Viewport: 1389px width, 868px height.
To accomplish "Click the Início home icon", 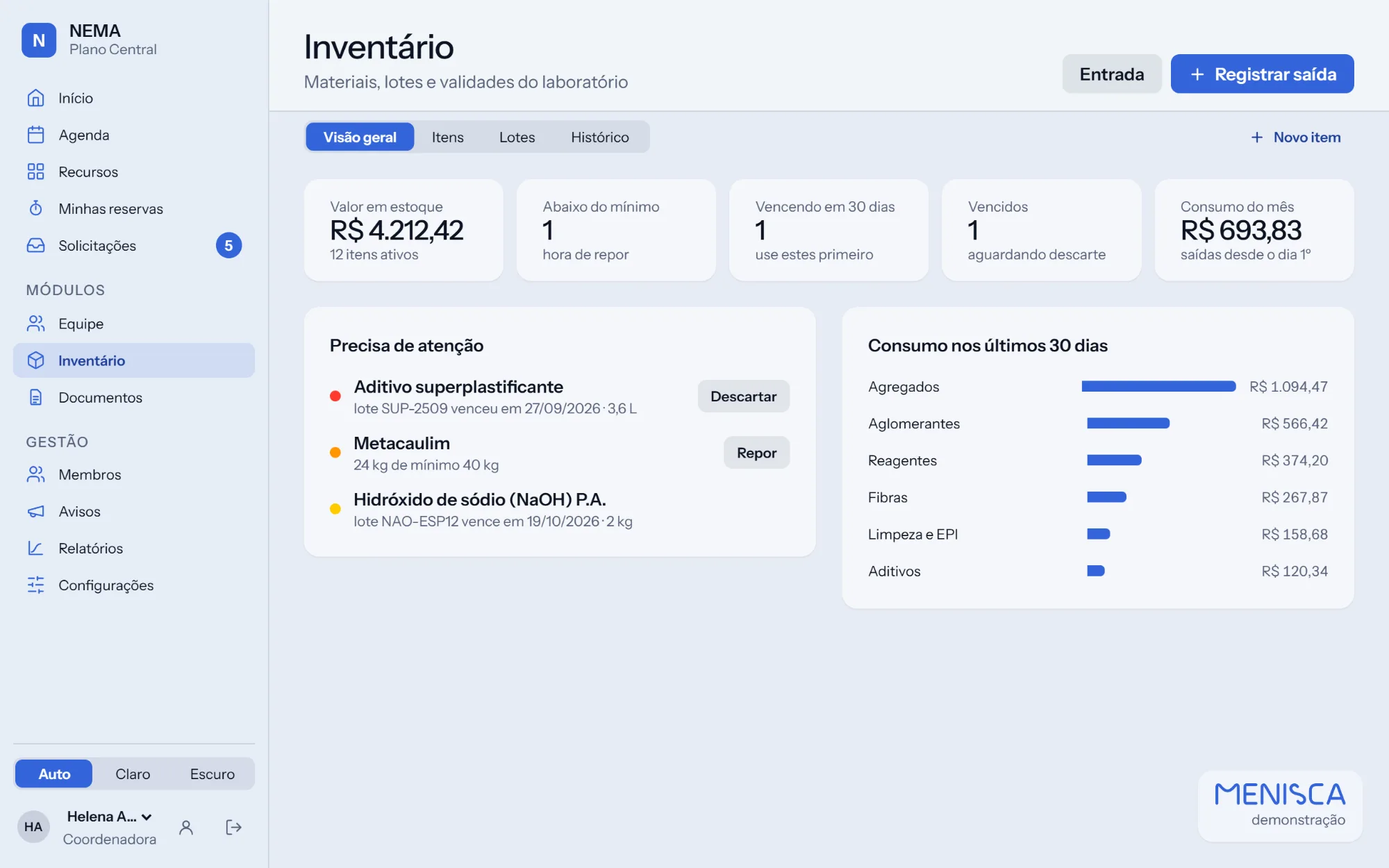I will point(35,98).
